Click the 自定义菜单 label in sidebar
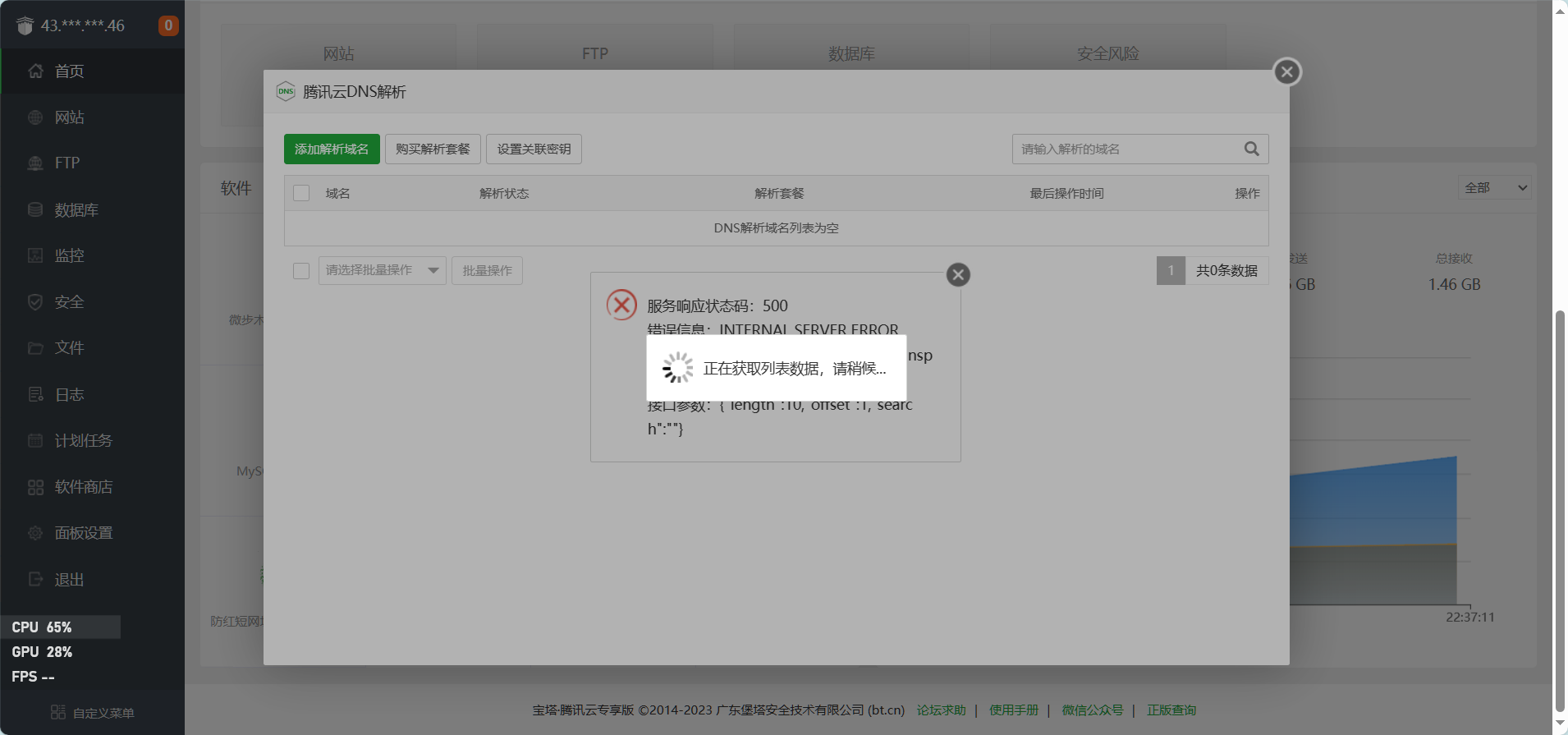Image resolution: width=1568 pixels, height=735 pixels. (103, 713)
